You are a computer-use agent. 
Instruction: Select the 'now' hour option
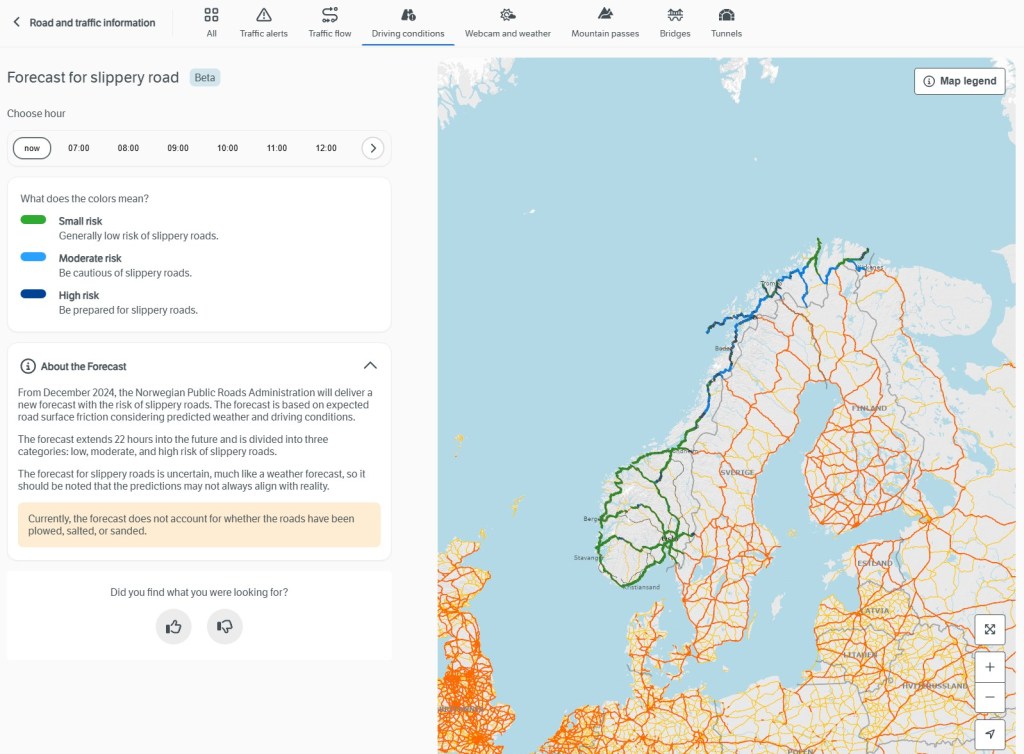(x=32, y=148)
